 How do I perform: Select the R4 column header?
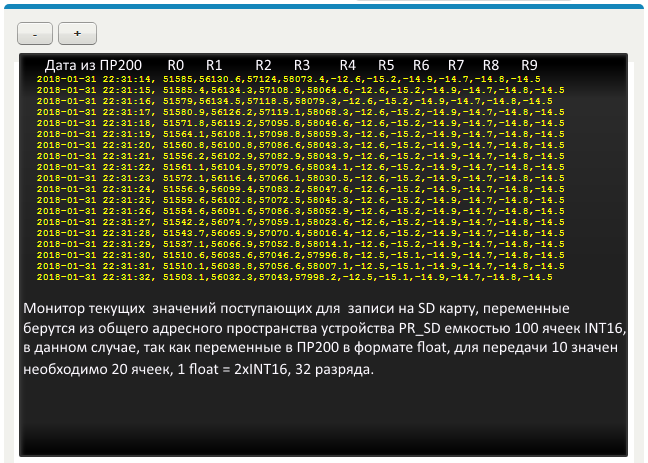pyautogui.click(x=348, y=65)
